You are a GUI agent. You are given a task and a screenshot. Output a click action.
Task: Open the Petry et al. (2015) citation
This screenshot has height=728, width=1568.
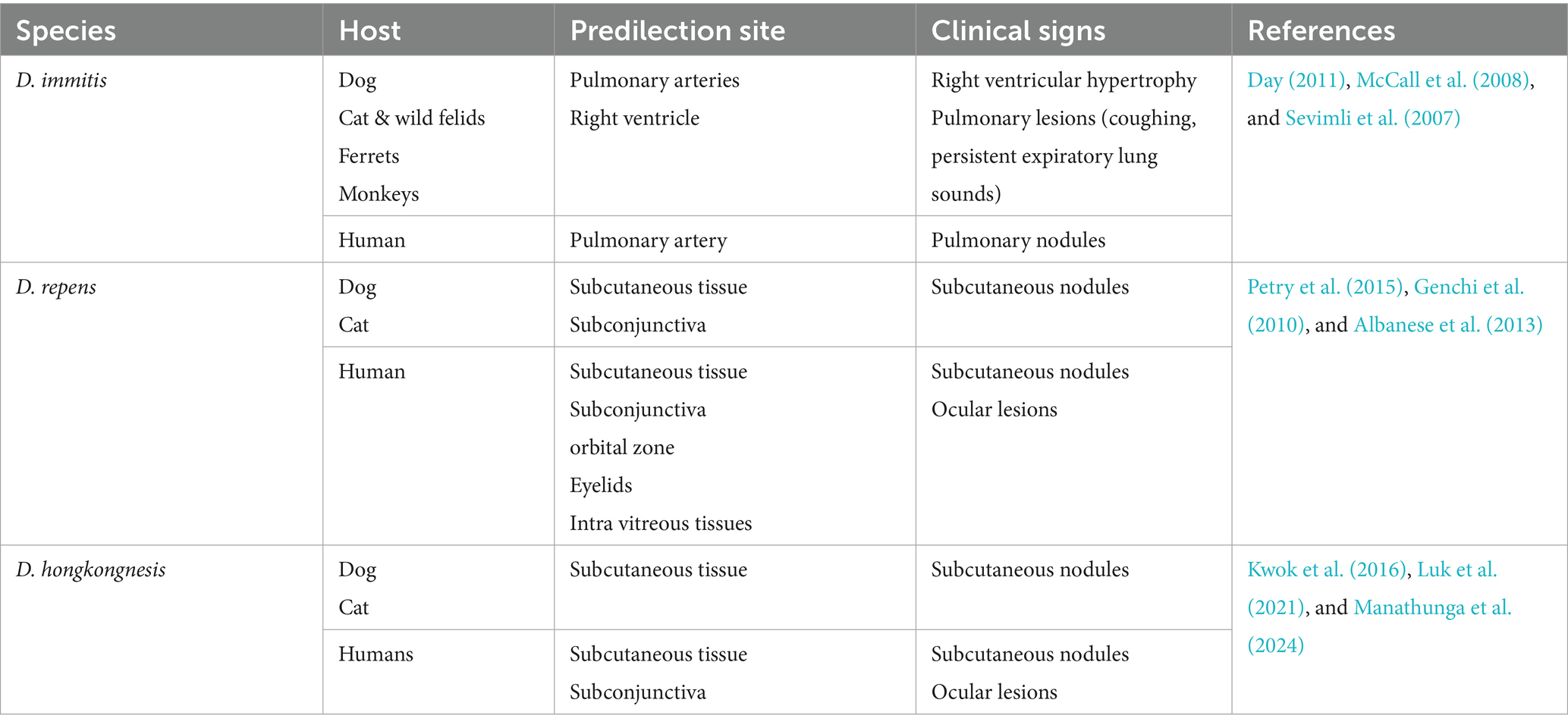pyautogui.click(x=1324, y=287)
